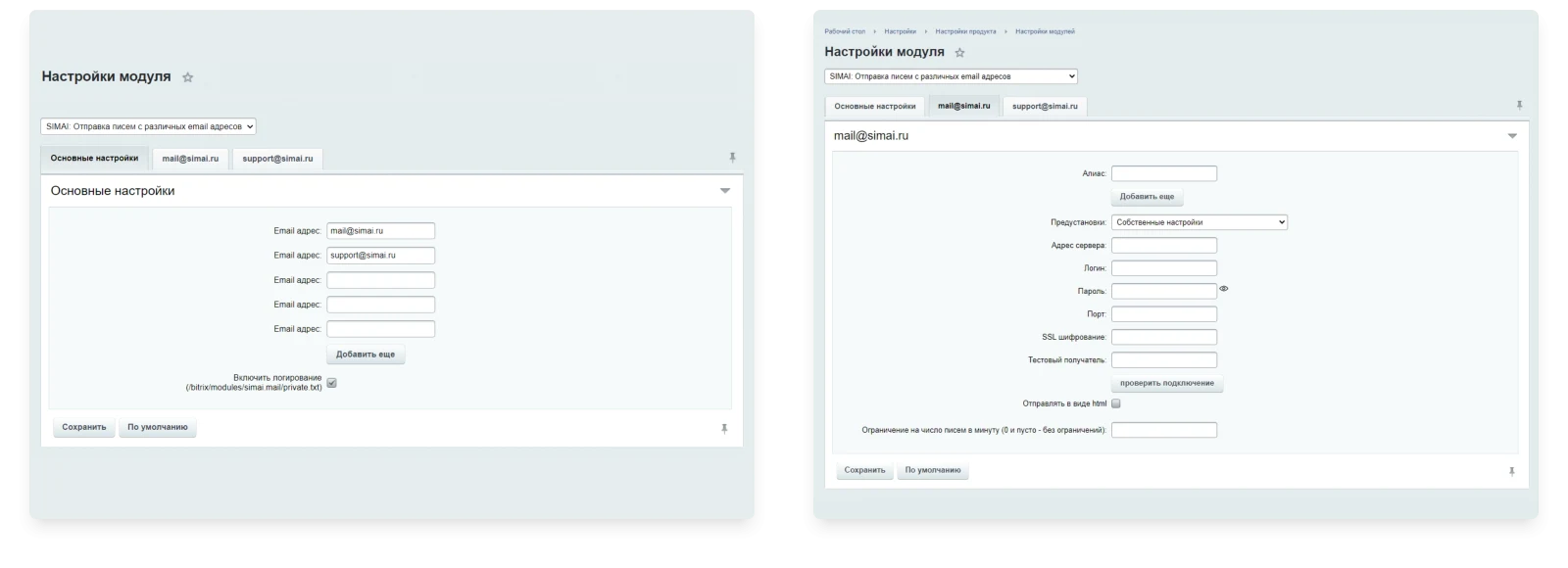This screenshot has width=1568, height=568.
Task: Star the left Настройки модуля page title
Action: coord(188,77)
